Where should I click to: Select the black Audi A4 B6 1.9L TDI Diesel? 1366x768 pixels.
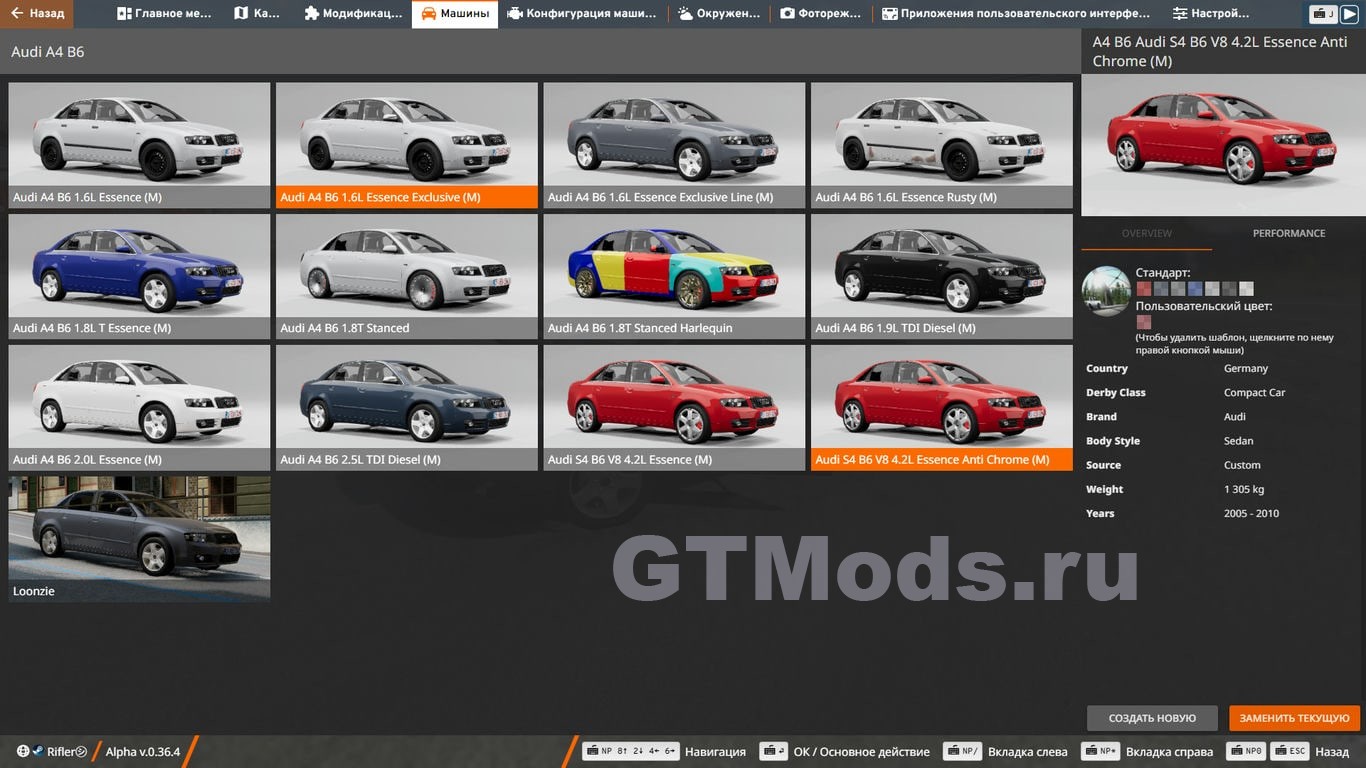click(x=942, y=276)
